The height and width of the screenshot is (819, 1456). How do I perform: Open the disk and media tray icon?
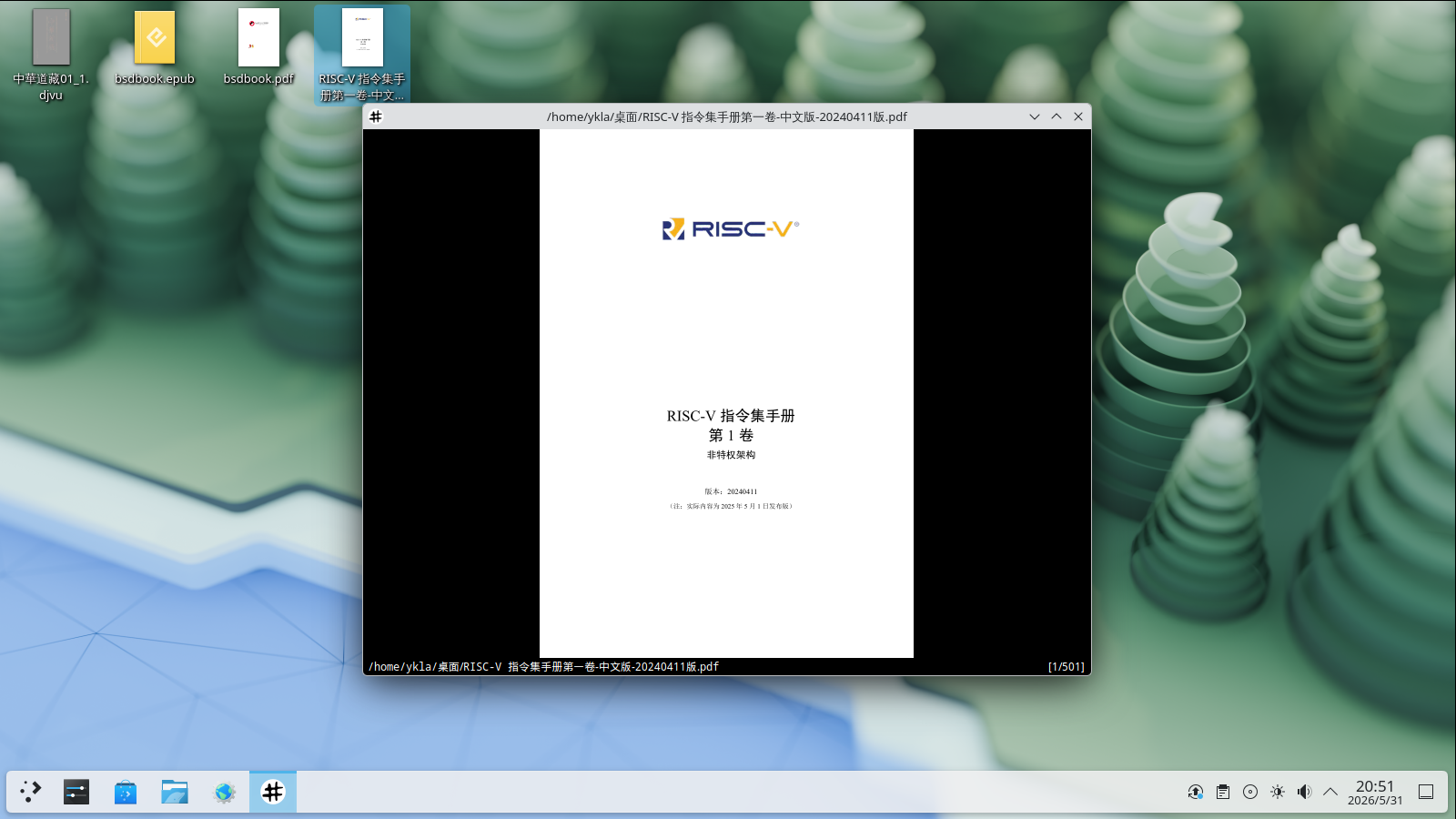pyautogui.click(x=1250, y=792)
